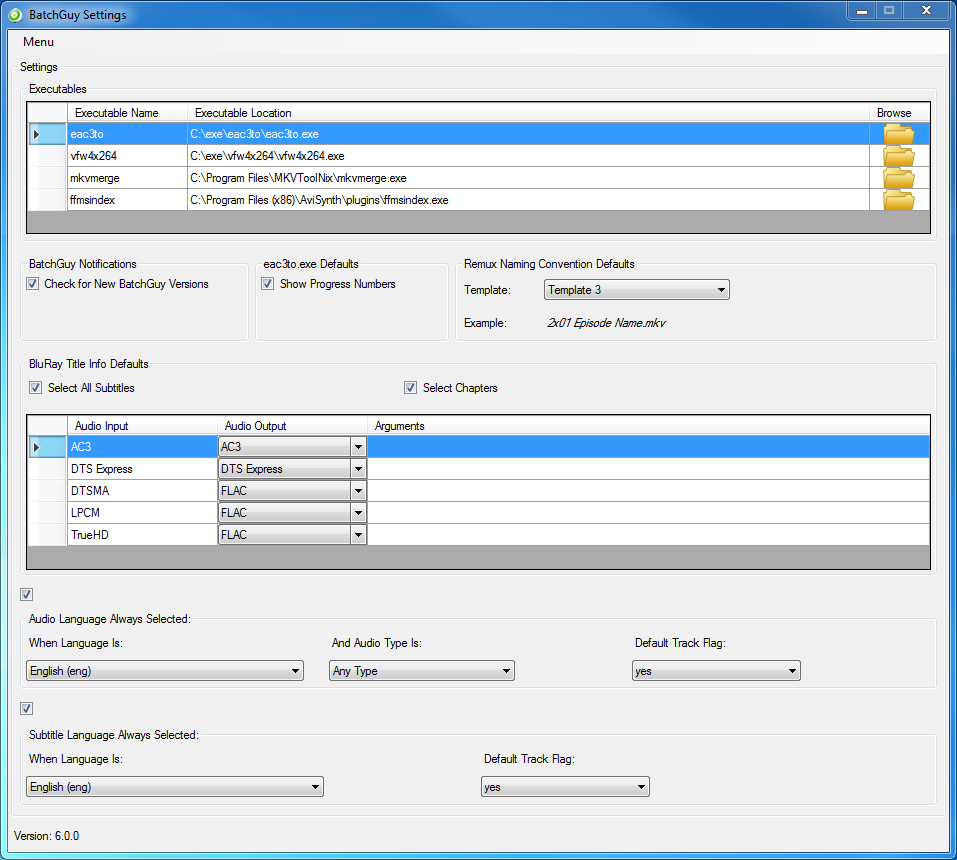
Task: Click the row header selector for AC3
Action: (x=48, y=447)
